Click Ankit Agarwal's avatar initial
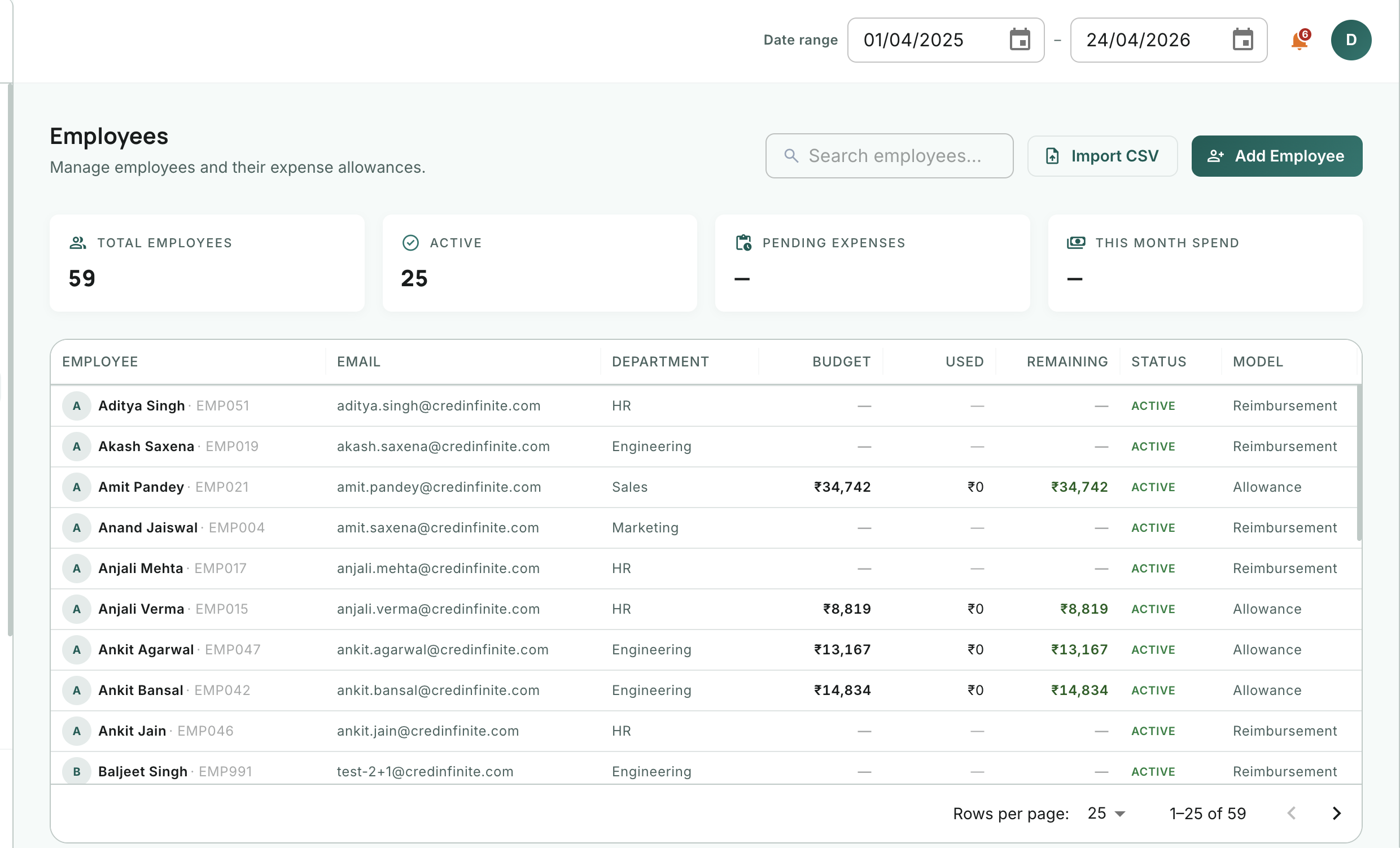 pyautogui.click(x=77, y=650)
